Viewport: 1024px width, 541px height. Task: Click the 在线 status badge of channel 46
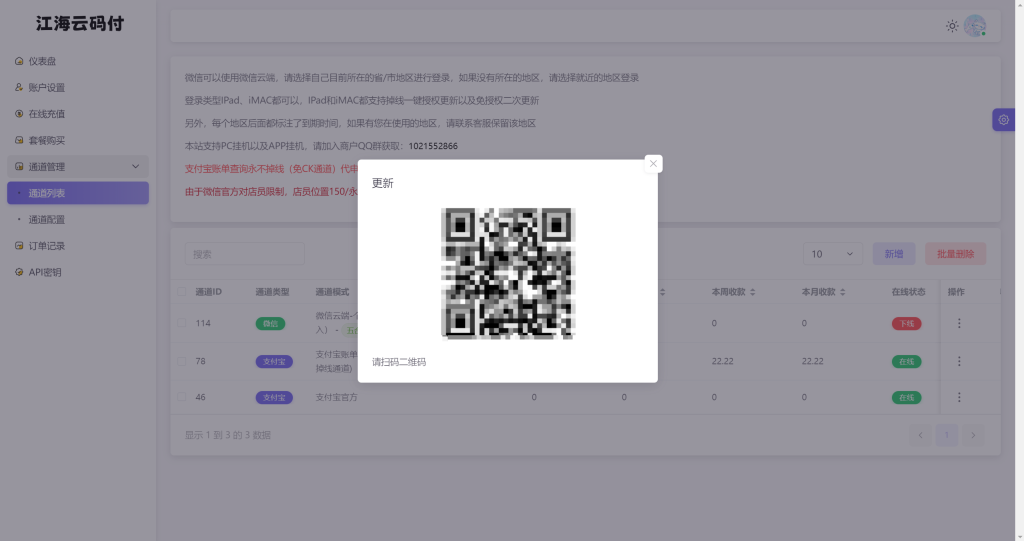(x=906, y=397)
